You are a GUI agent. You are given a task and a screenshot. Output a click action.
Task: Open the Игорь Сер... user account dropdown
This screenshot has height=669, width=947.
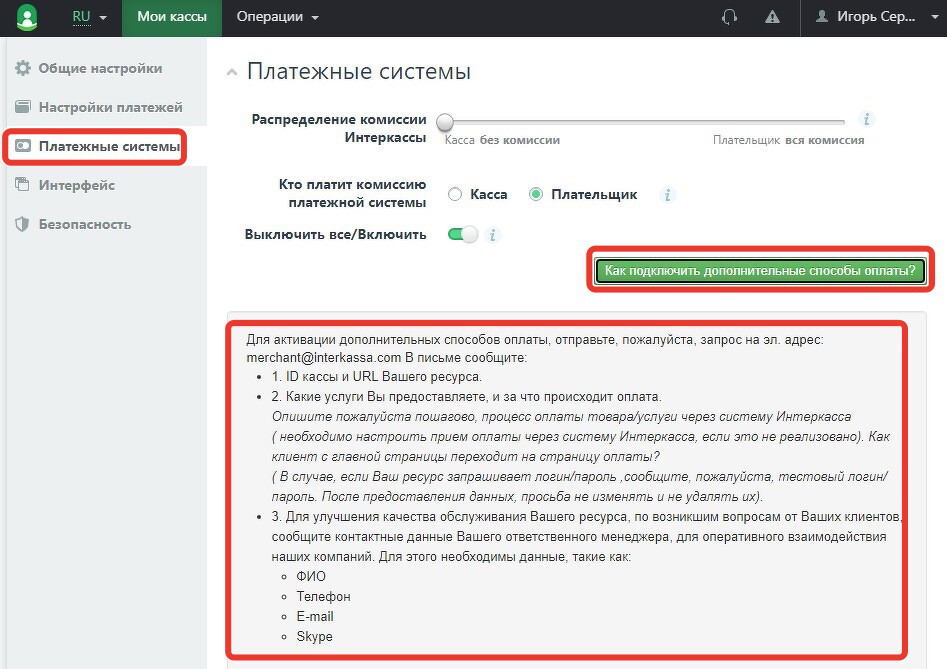[878, 17]
